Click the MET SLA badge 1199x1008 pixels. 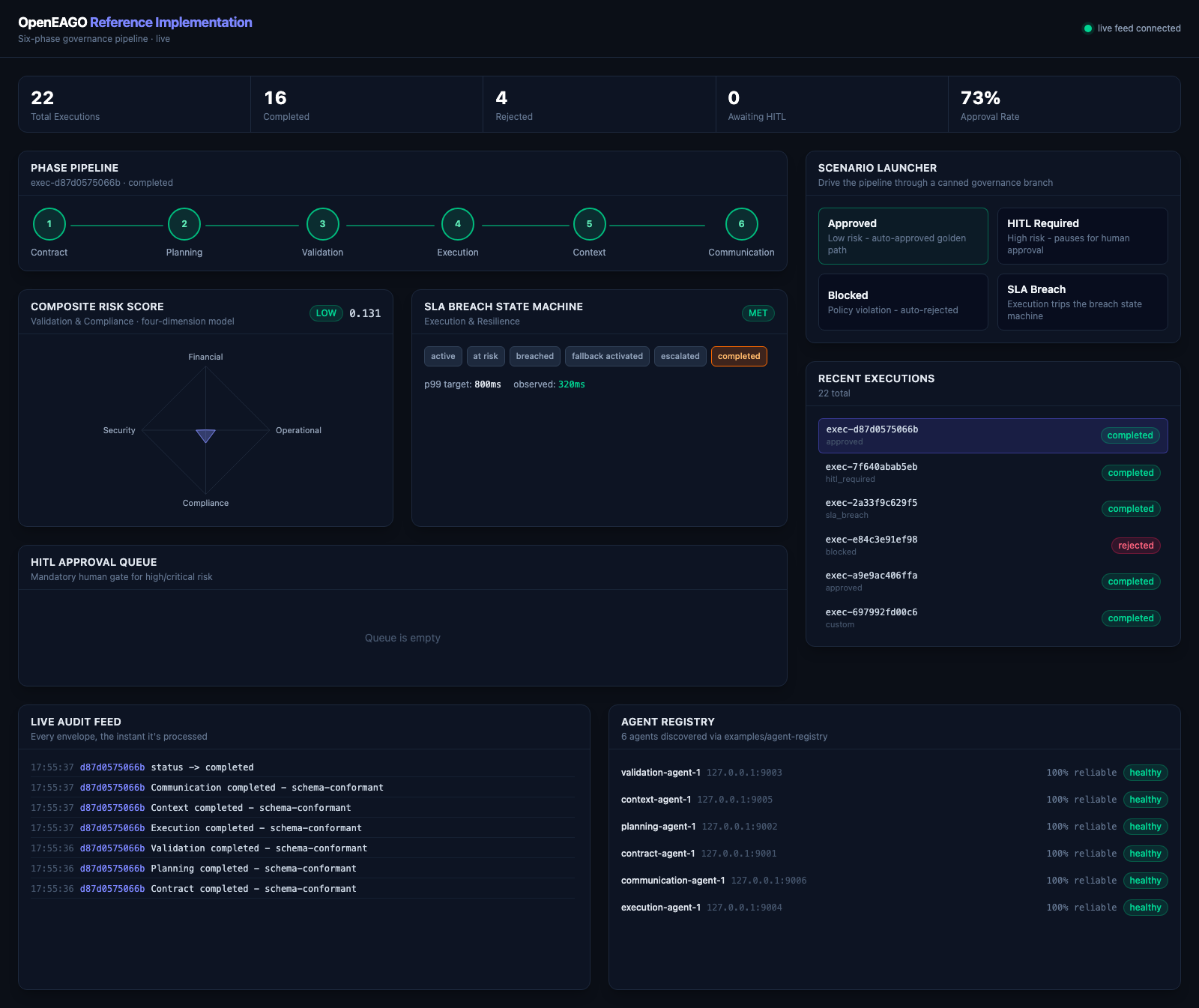click(x=758, y=313)
